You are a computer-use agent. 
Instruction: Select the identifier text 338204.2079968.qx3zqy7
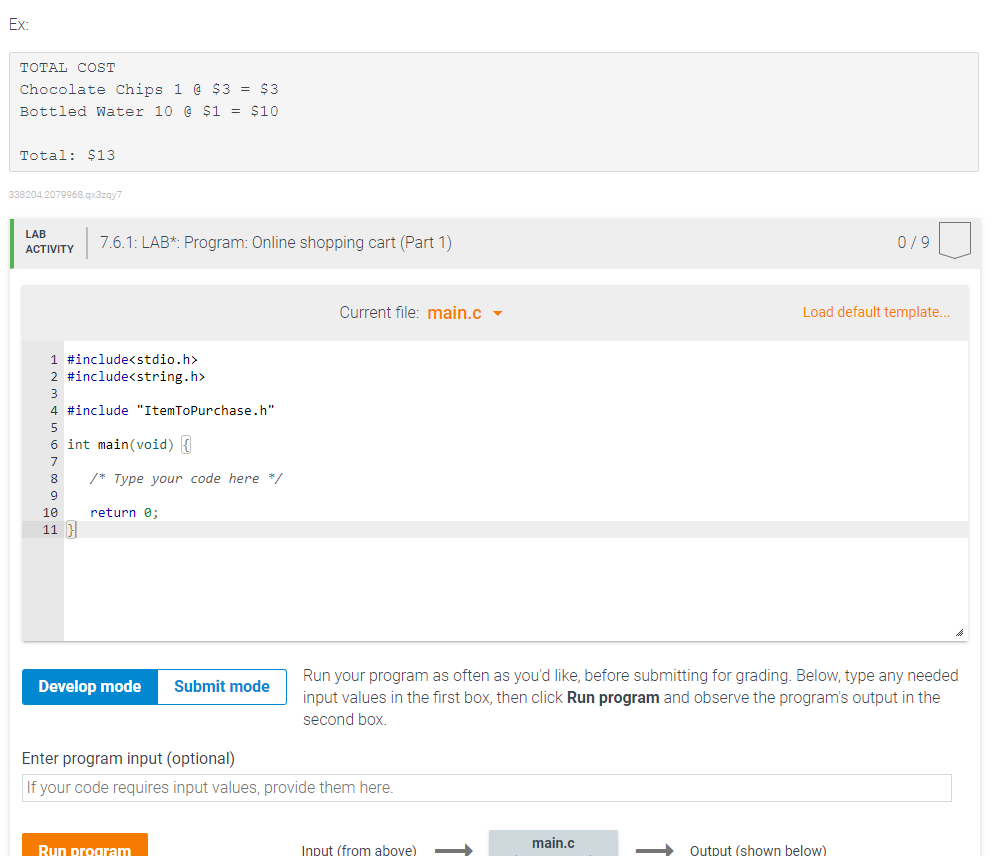pyautogui.click(x=66, y=194)
